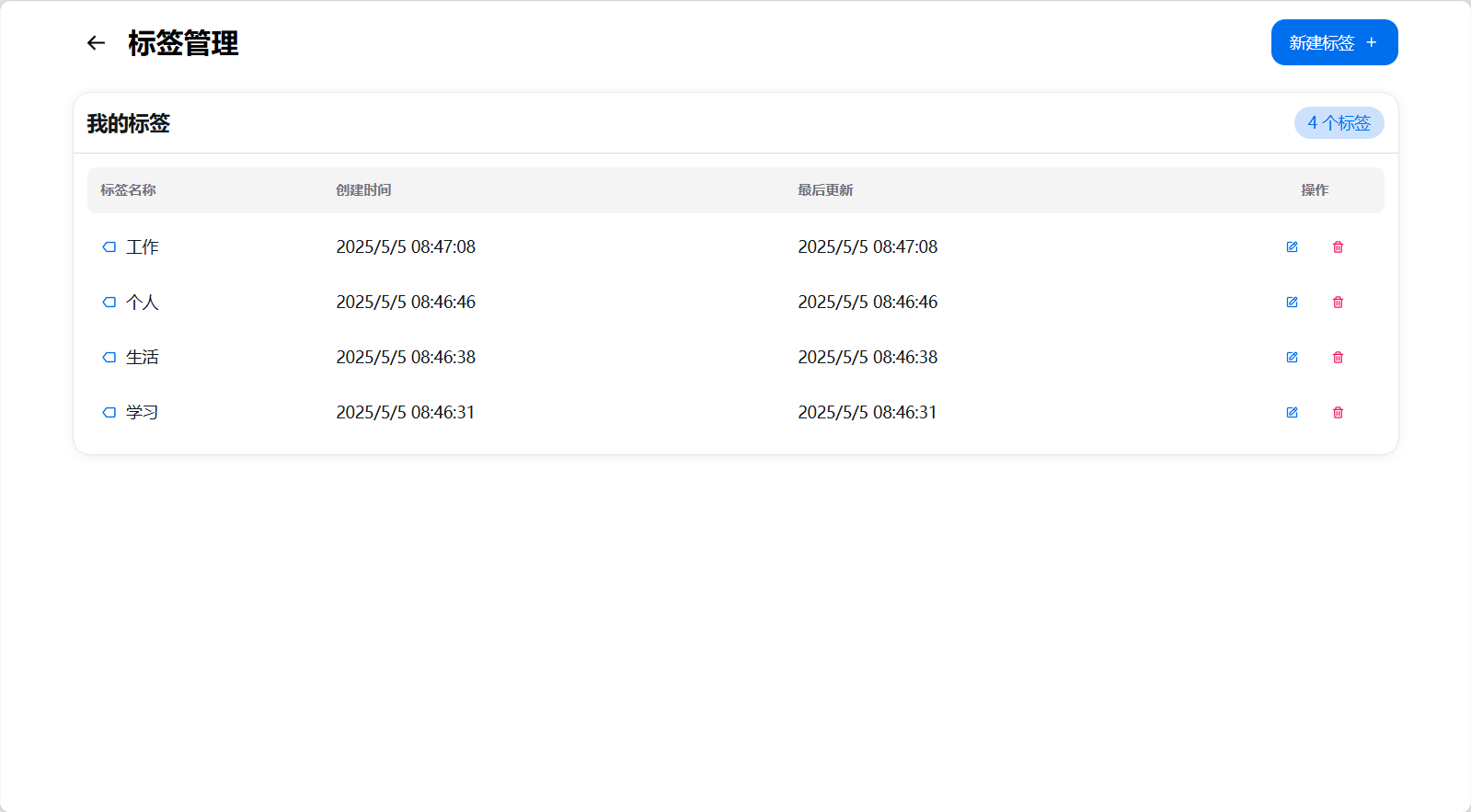The height and width of the screenshot is (812, 1471).
Task: Click the tag icon beside 学习
Action: click(109, 412)
